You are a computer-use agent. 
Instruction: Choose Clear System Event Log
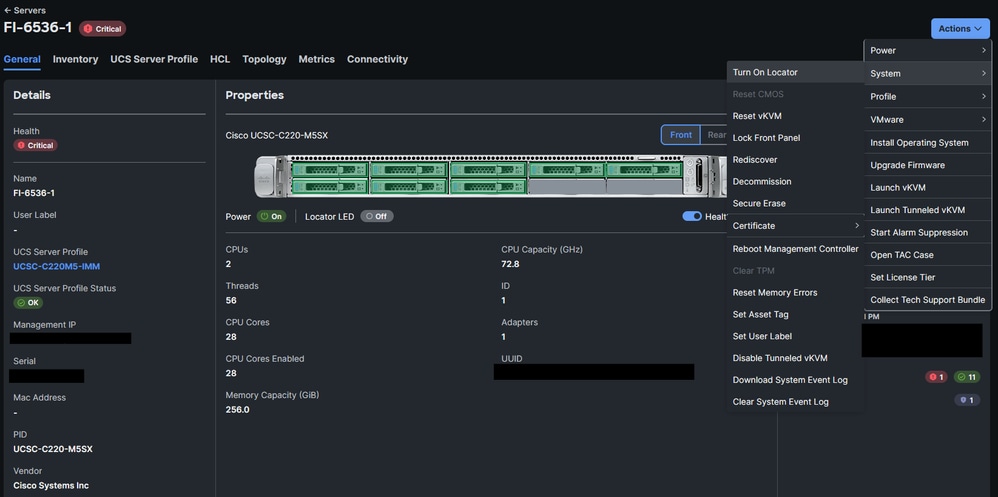[795, 402]
